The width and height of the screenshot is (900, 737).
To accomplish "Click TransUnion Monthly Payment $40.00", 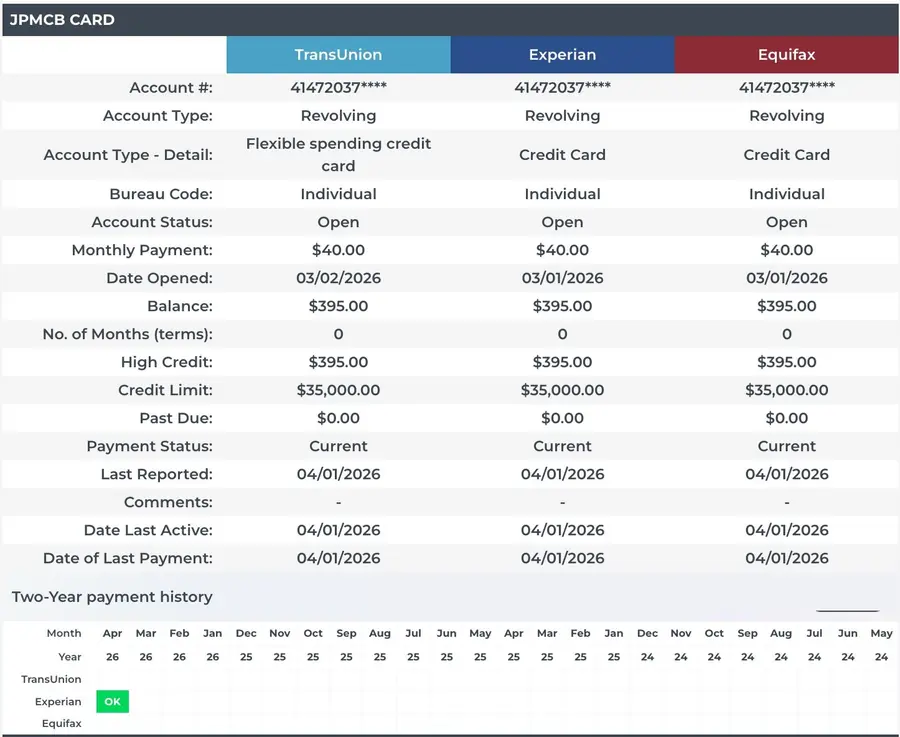I will (x=339, y=250).
